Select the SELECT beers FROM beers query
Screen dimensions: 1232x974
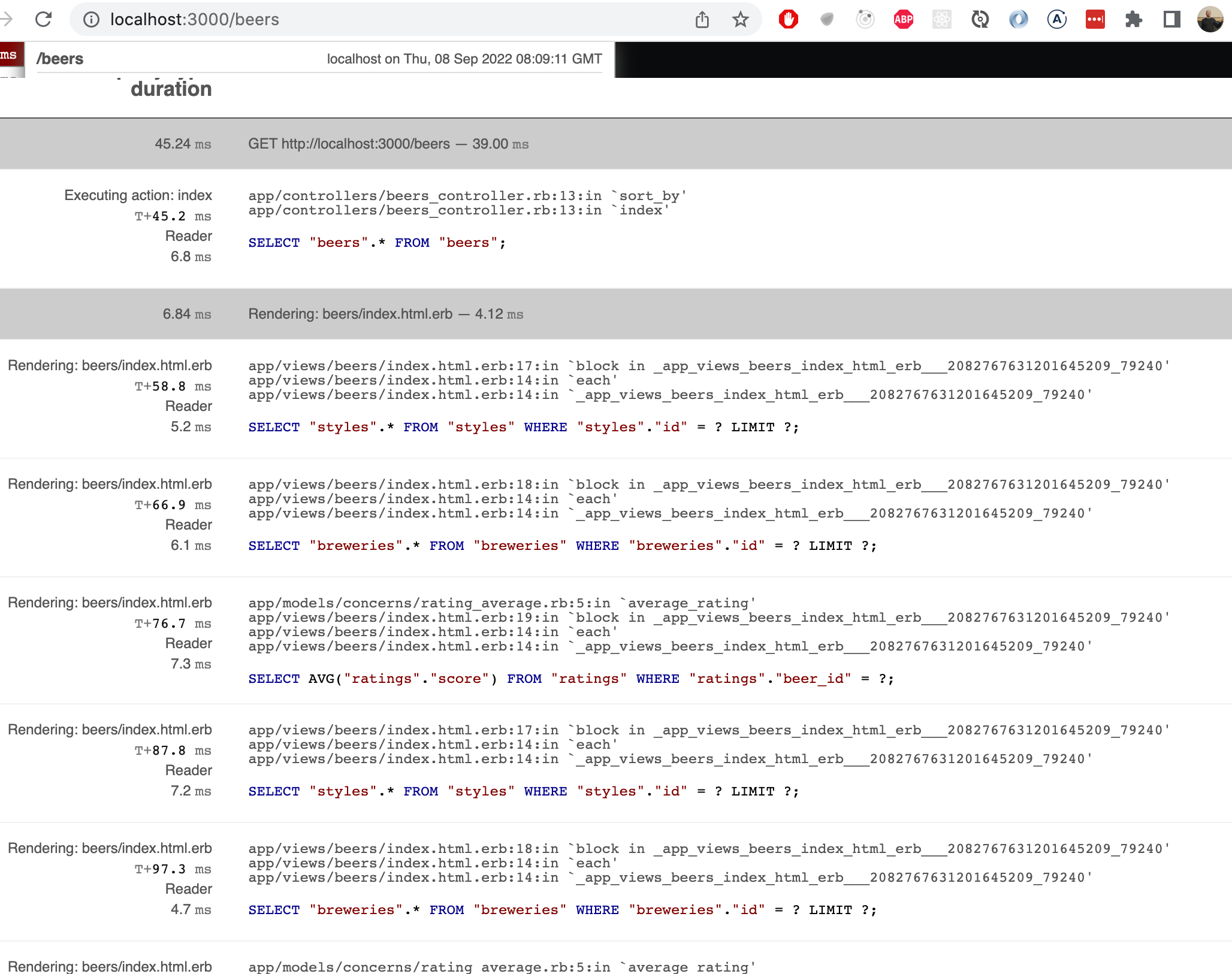[377, 243]
